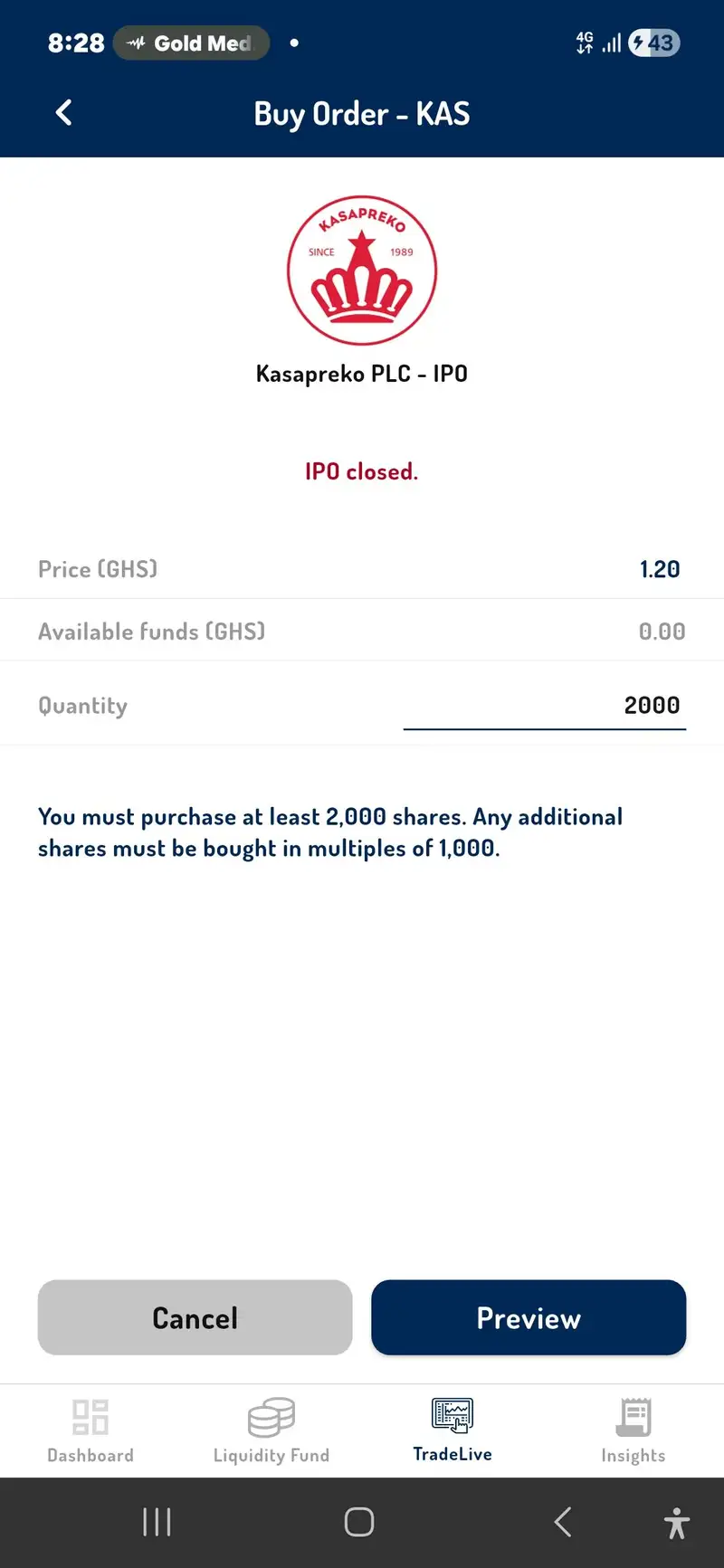Open the Insights notepad icon
724x1568 pixels.
[x=633, y=1417]
